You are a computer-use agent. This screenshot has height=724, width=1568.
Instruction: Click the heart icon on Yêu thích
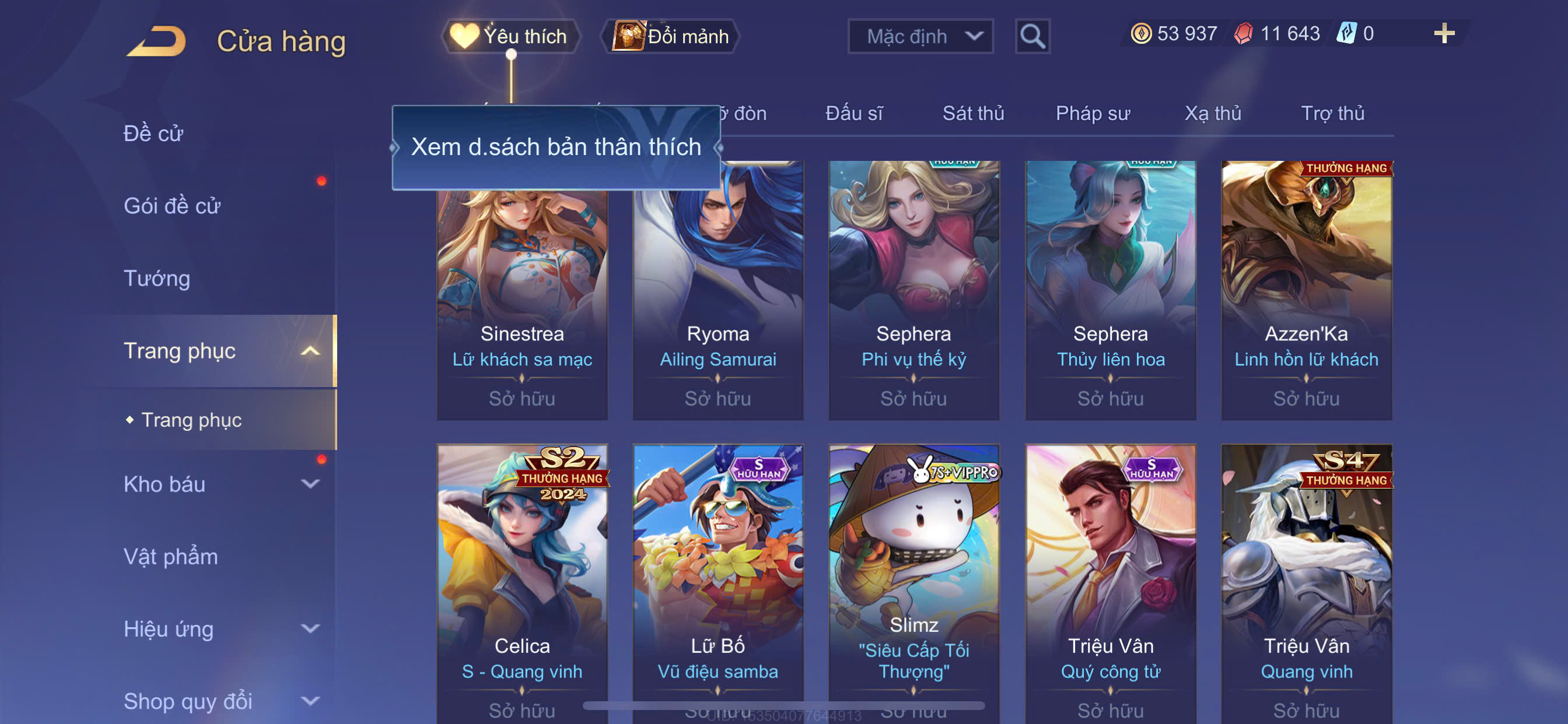click(x=464, y=36)
